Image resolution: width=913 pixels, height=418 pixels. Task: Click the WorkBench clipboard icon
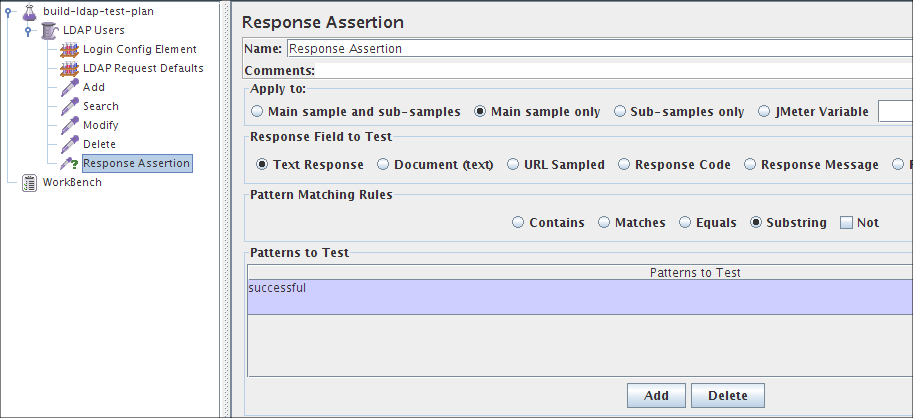pos(29,182)
